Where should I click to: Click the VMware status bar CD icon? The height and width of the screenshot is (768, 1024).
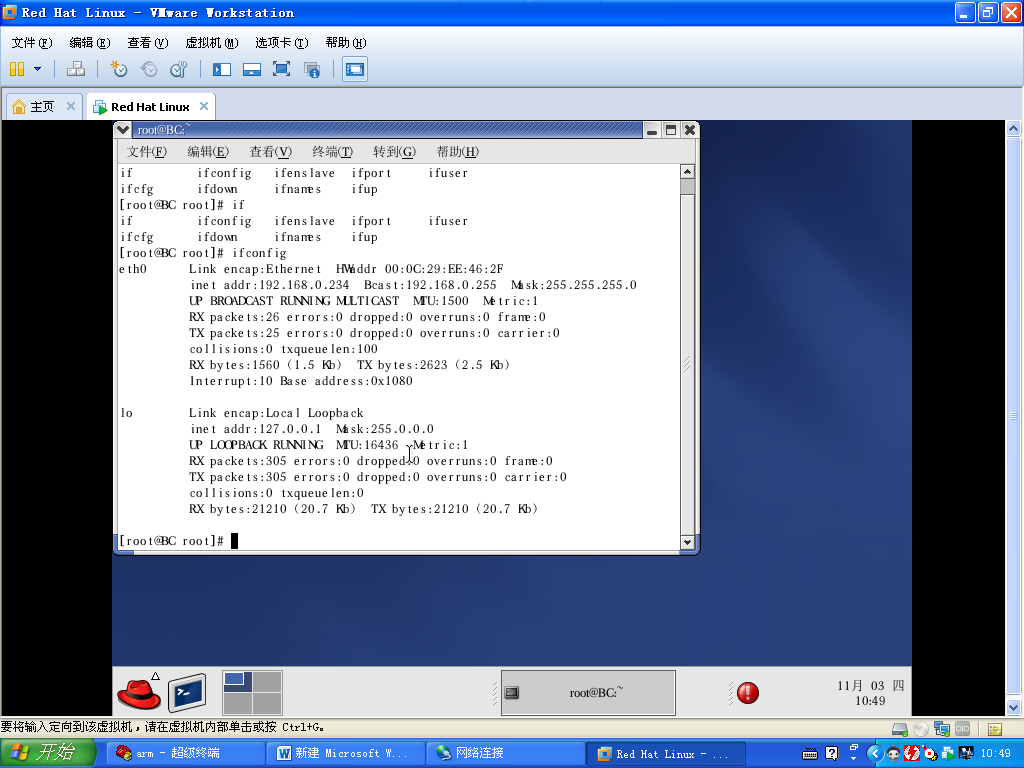pyautogui.click(x=921, y=729)
